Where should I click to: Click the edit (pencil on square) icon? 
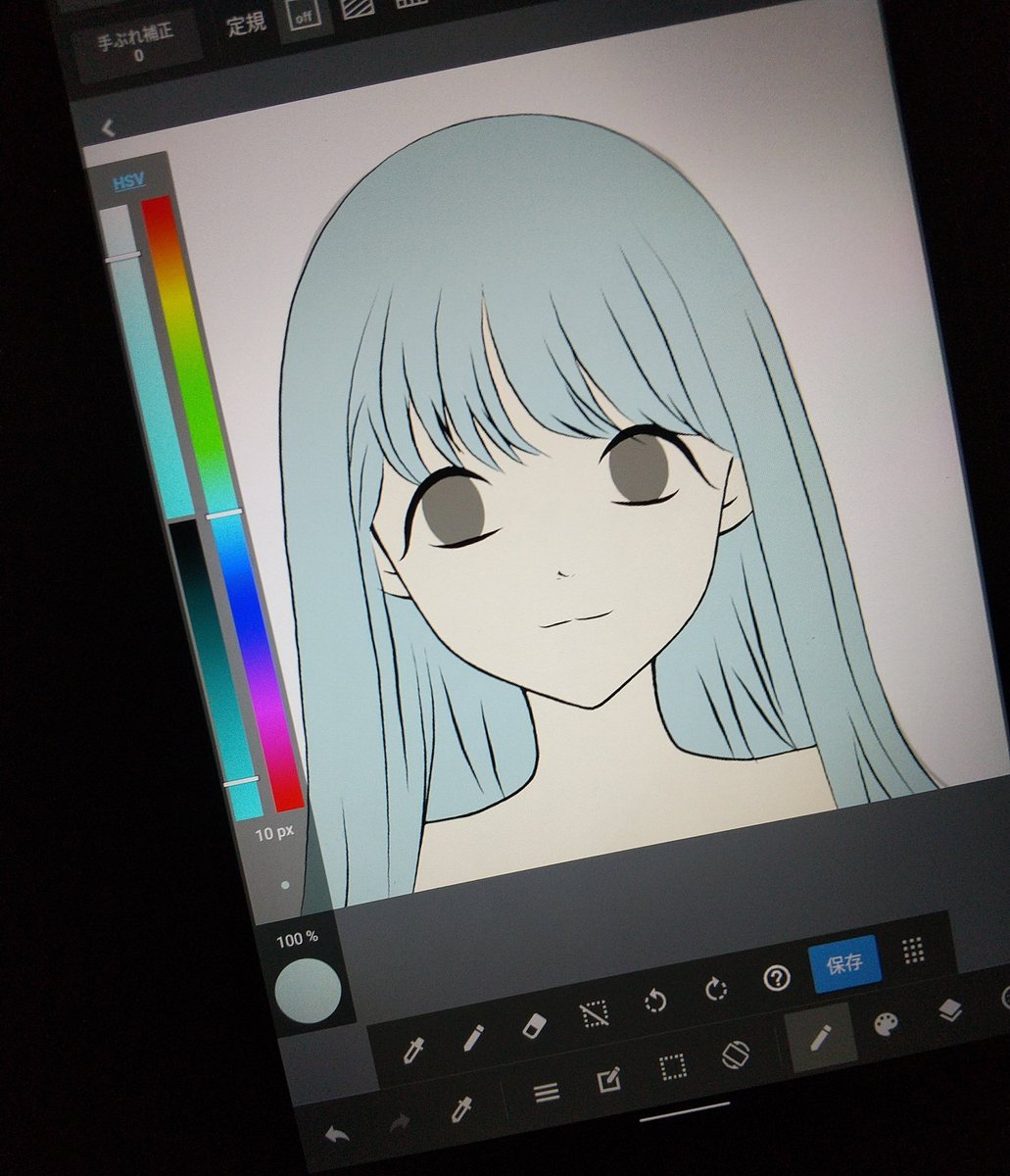tap(608, 1081)
